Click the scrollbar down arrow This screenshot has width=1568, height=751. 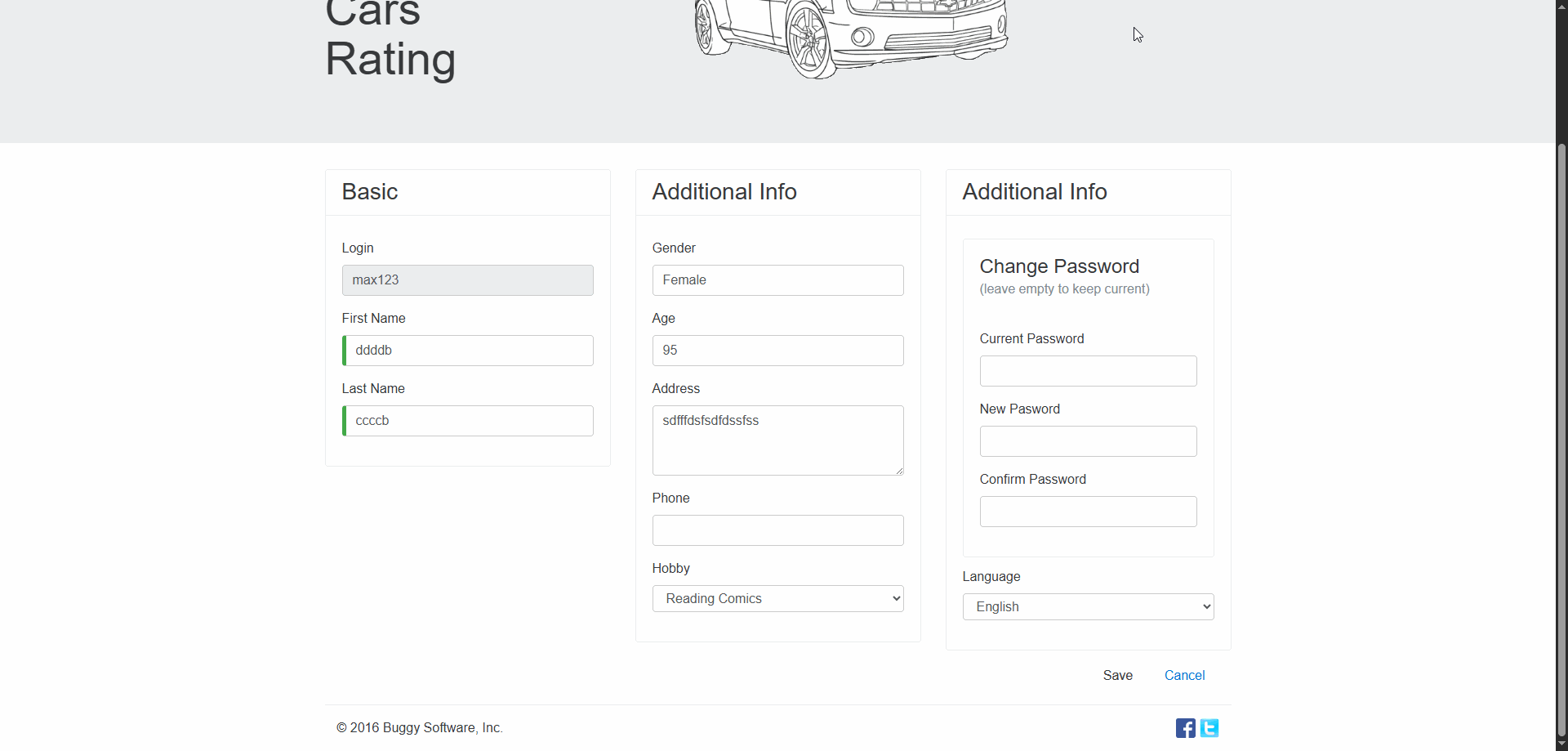pos(1561,744)
